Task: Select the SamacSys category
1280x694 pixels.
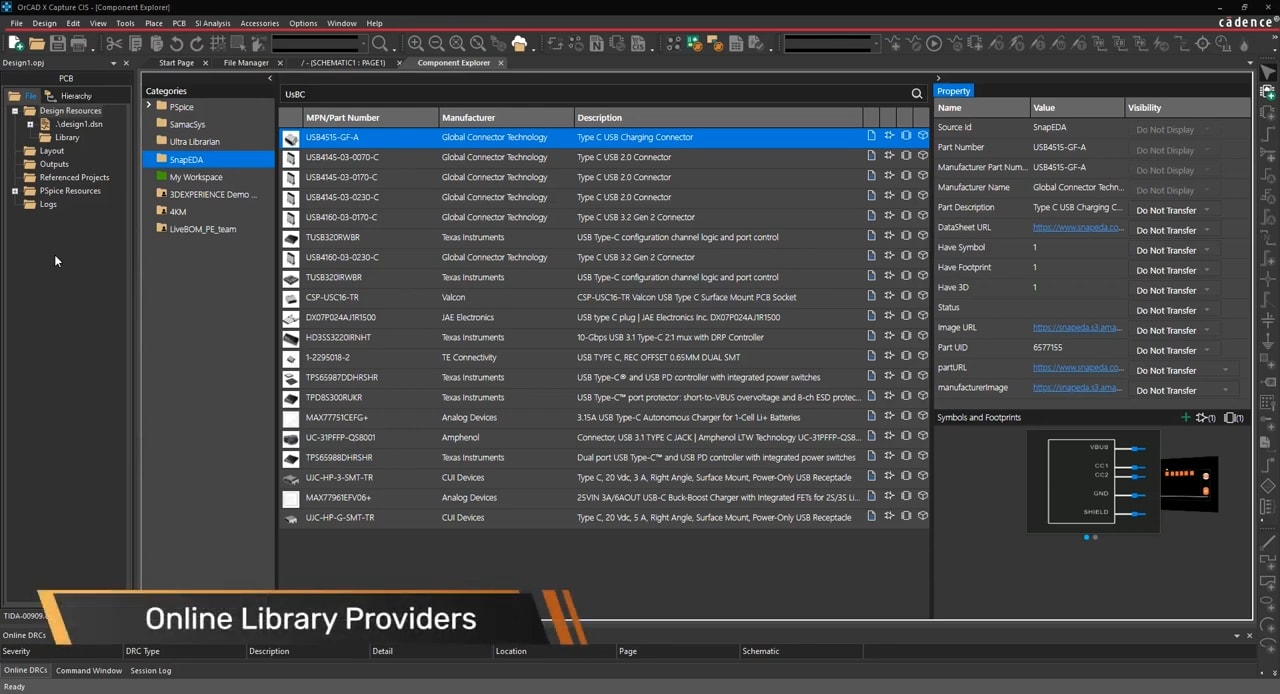Action: coord(187,124)
